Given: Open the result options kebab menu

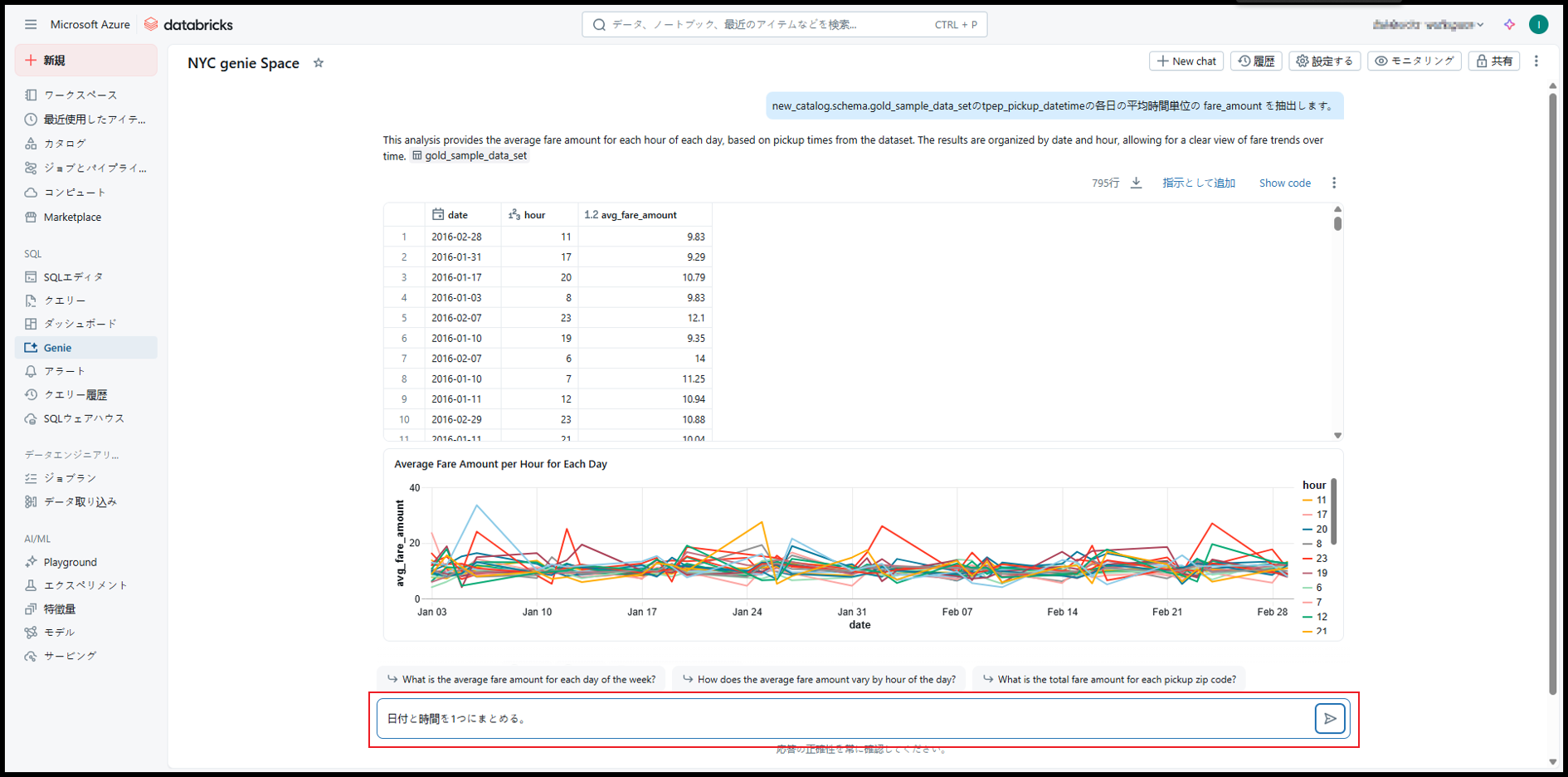Looking at the screenshot, I should point(1334,183).
